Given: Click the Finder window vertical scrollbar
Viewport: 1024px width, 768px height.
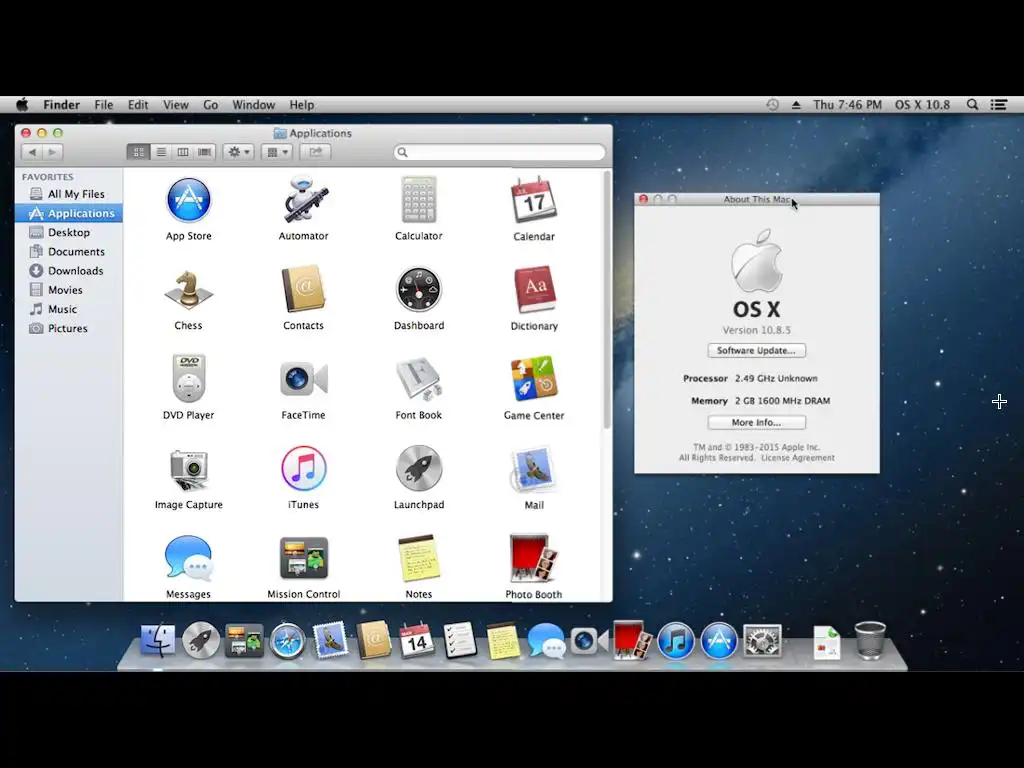Looking at the screenshot, I should [x=607, y=300].
